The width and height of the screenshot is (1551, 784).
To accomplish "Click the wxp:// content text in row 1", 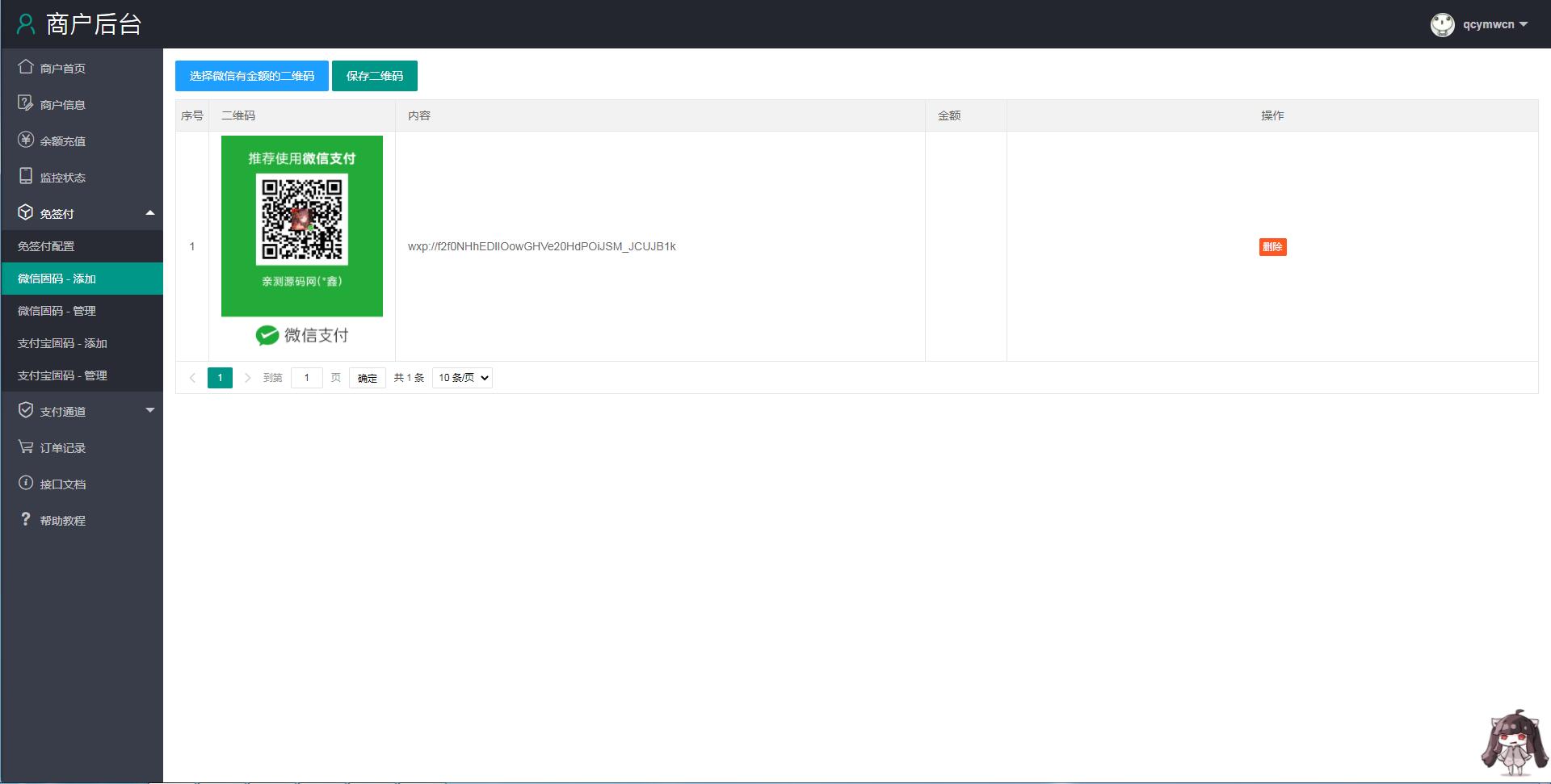I will (x=542, y=246).
